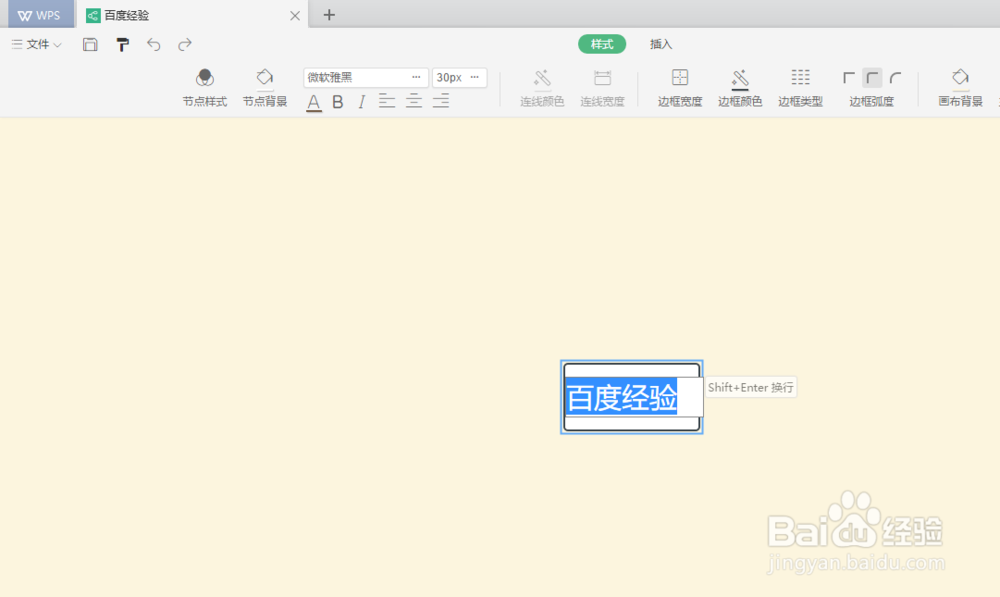Click the redo arrow icon
This screenshot has height=597, width=1000.
coord(184,44)
